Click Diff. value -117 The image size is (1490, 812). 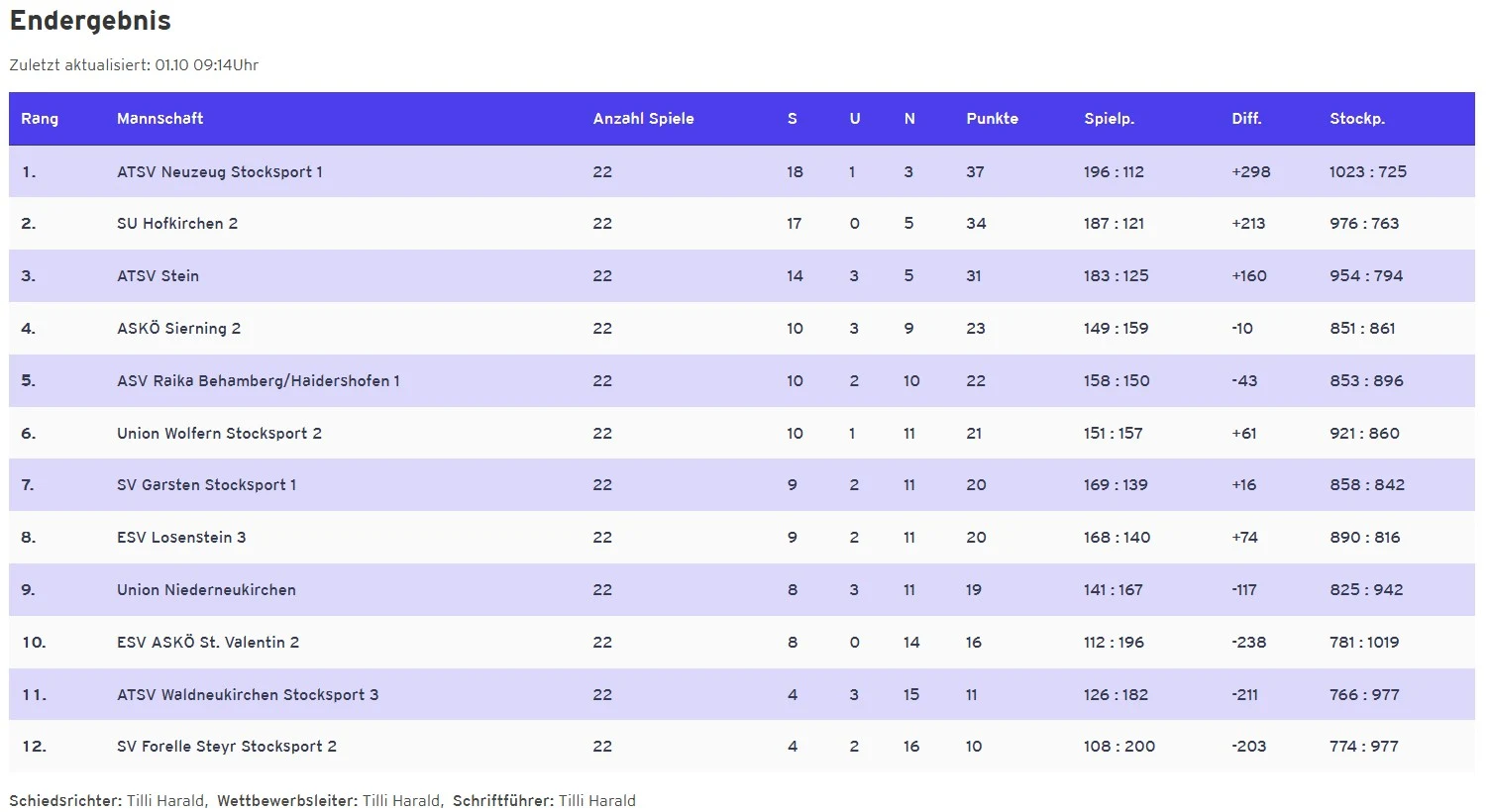(1244, 590)
